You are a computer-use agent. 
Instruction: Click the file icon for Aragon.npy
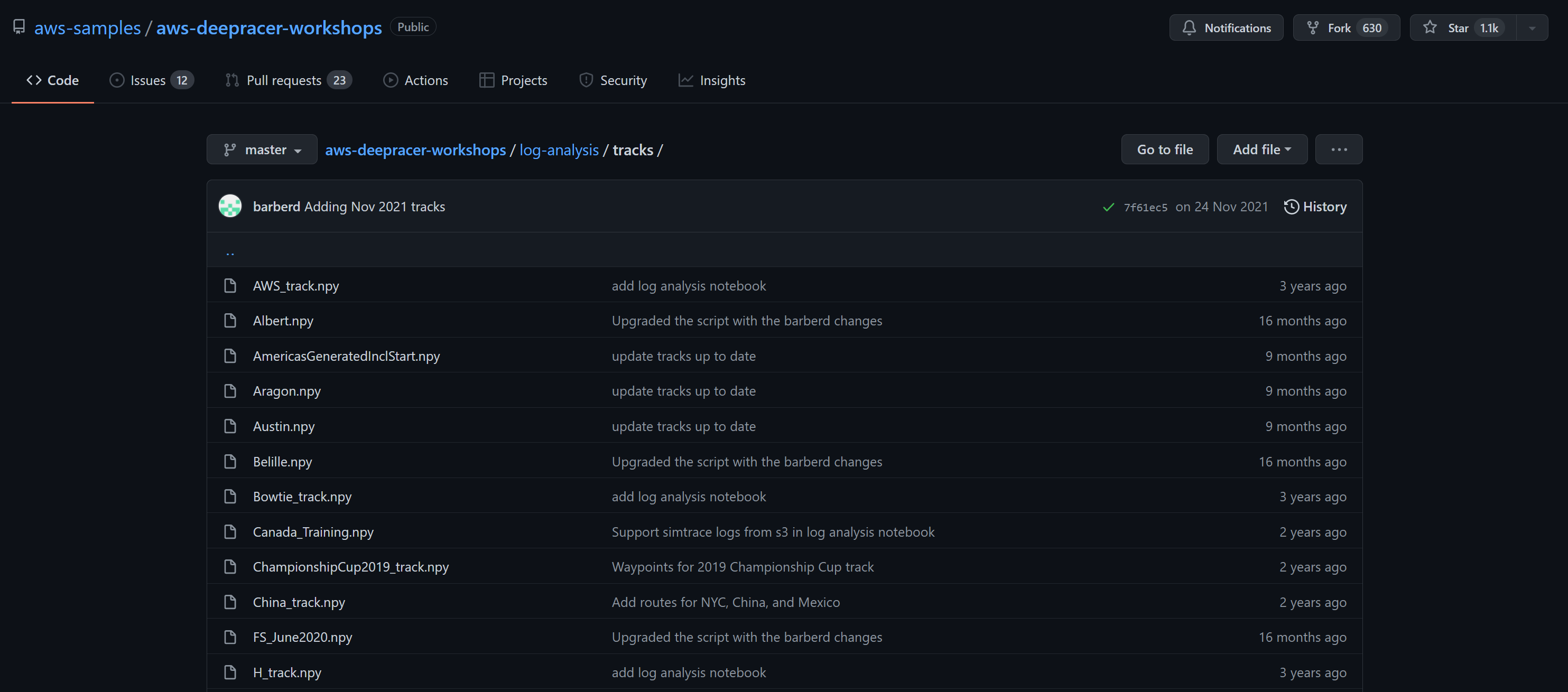(x=230, y=391)
